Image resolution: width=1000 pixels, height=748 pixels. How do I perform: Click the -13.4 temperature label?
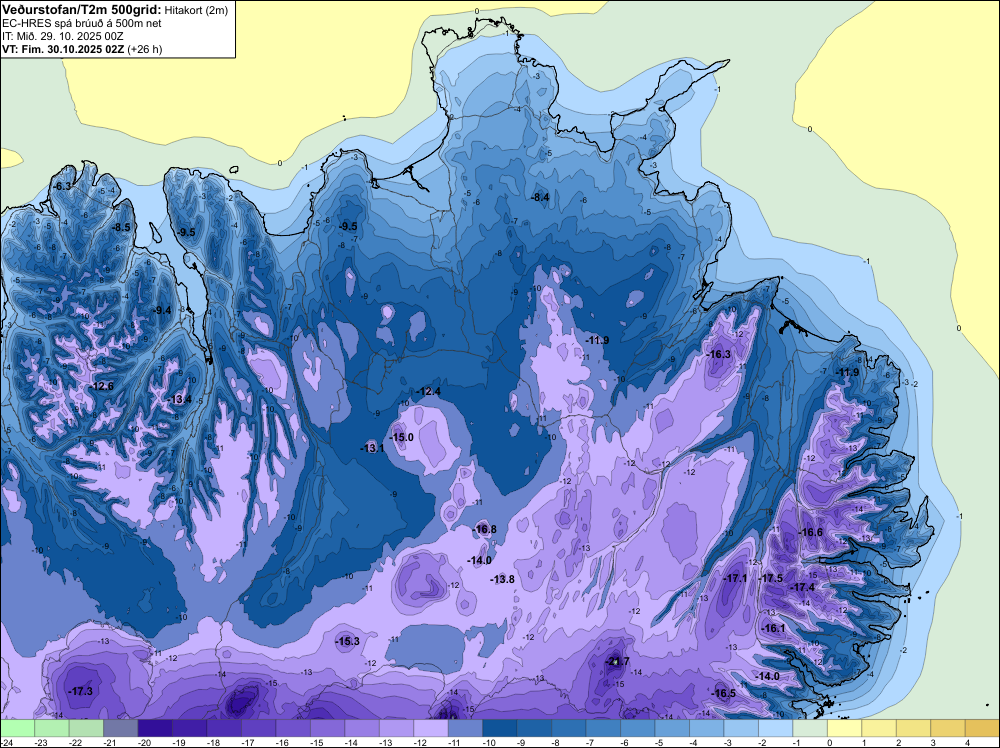179,400
